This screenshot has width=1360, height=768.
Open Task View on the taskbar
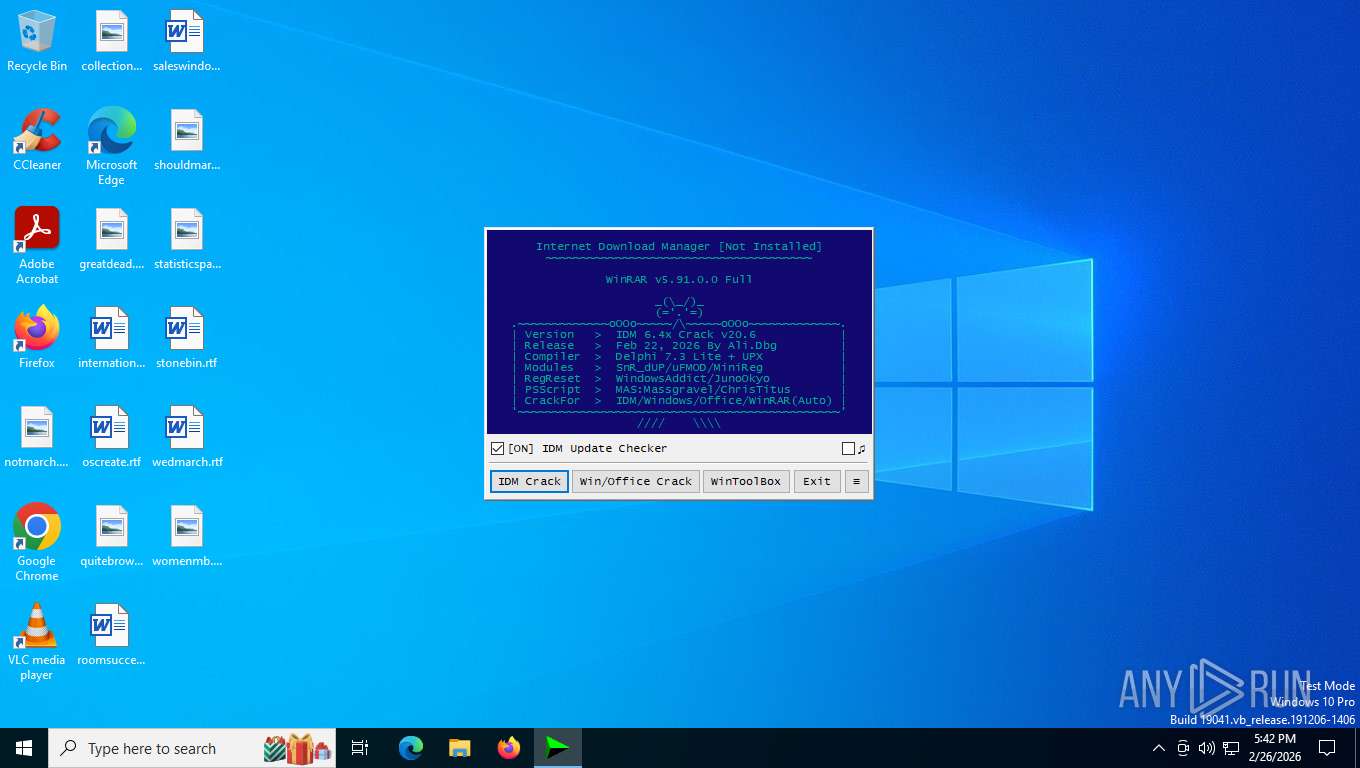point(360,748)
